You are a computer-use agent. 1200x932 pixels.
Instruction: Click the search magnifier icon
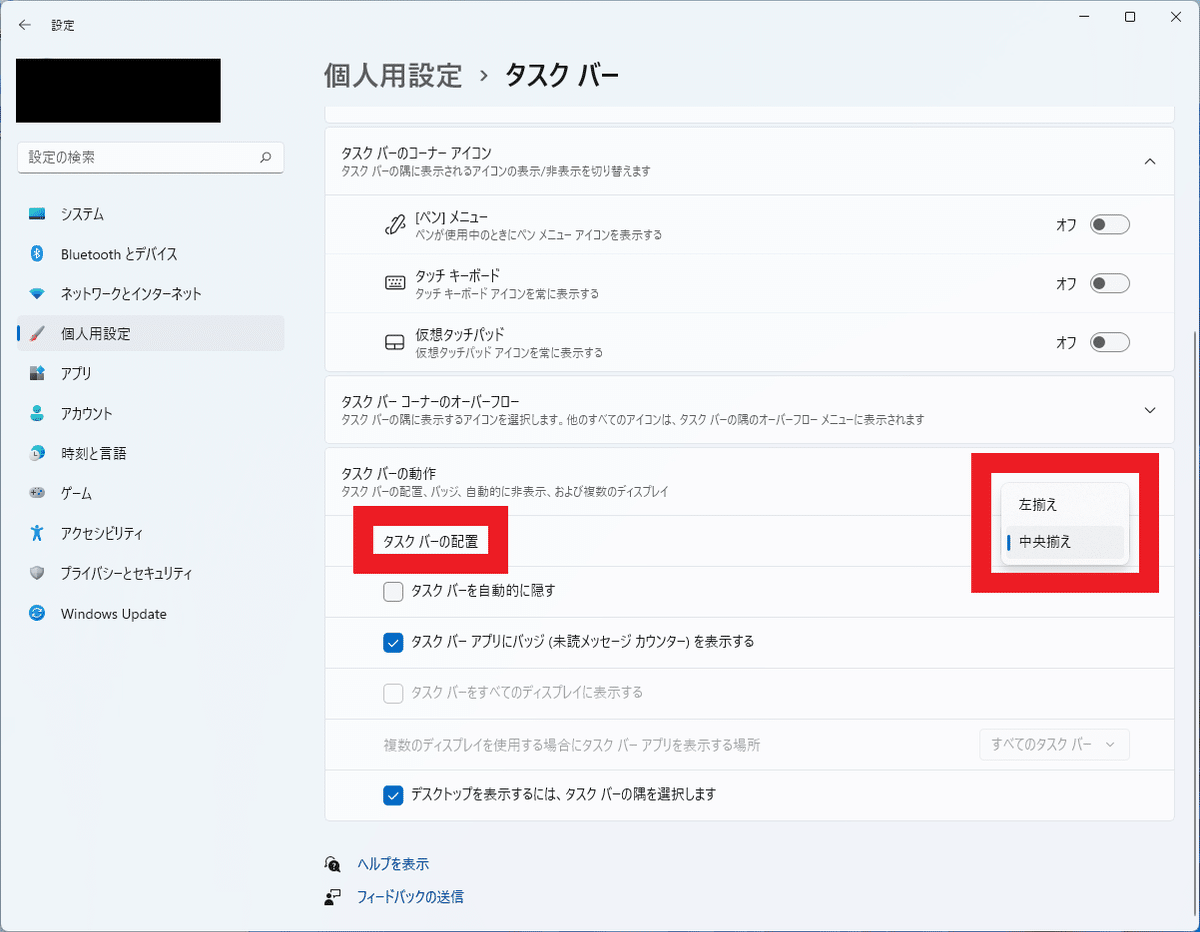(x=265, y=157)
